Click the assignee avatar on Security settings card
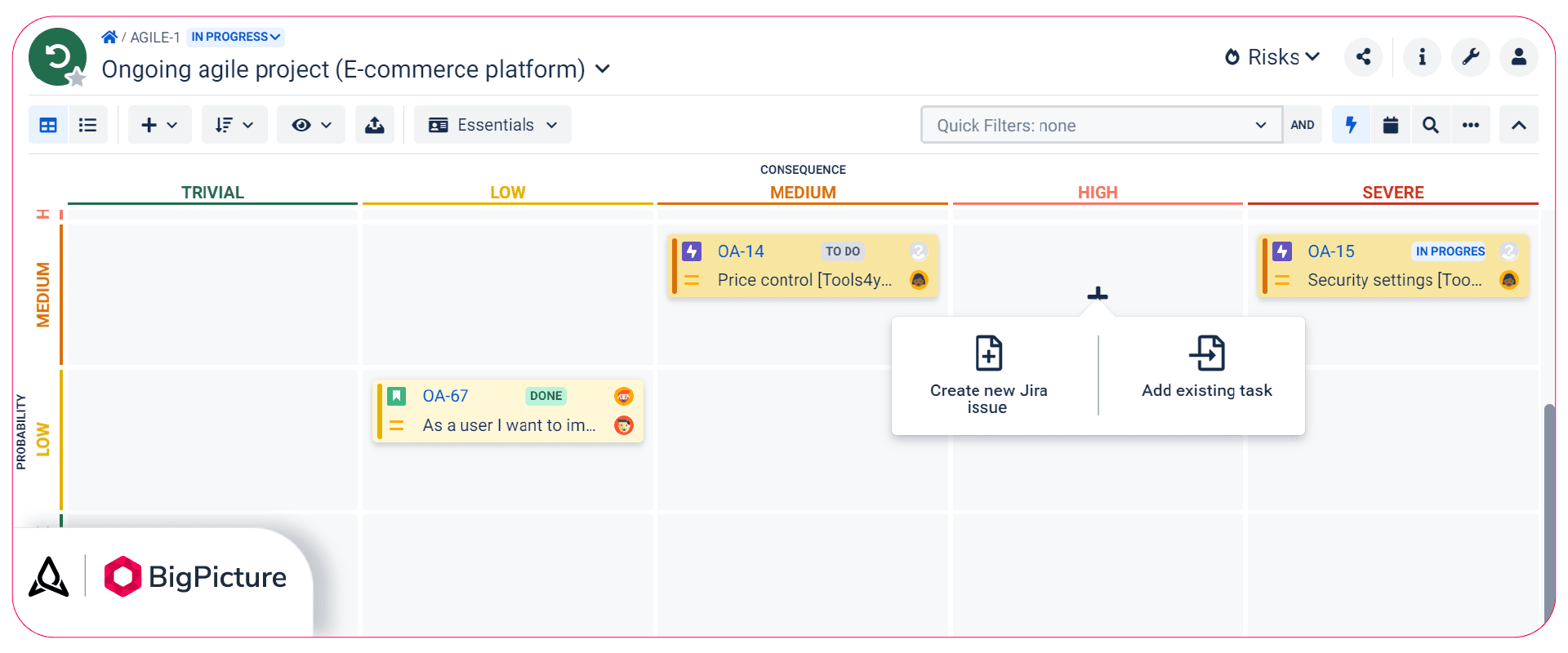The height and width of the screenshot is (653, 1568). tap(1509, 280)
